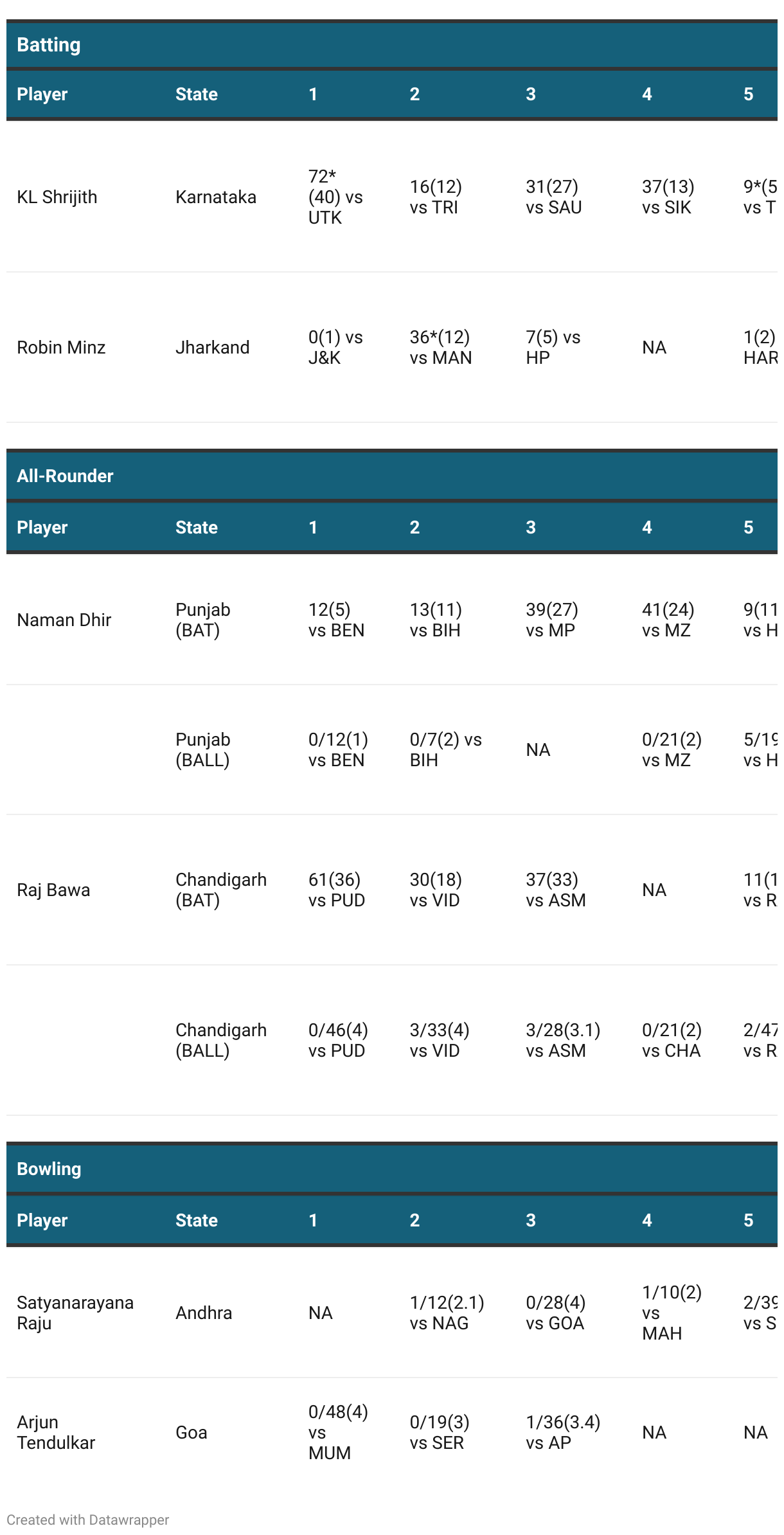Select the Robin Minz player name

click(61, 347)
